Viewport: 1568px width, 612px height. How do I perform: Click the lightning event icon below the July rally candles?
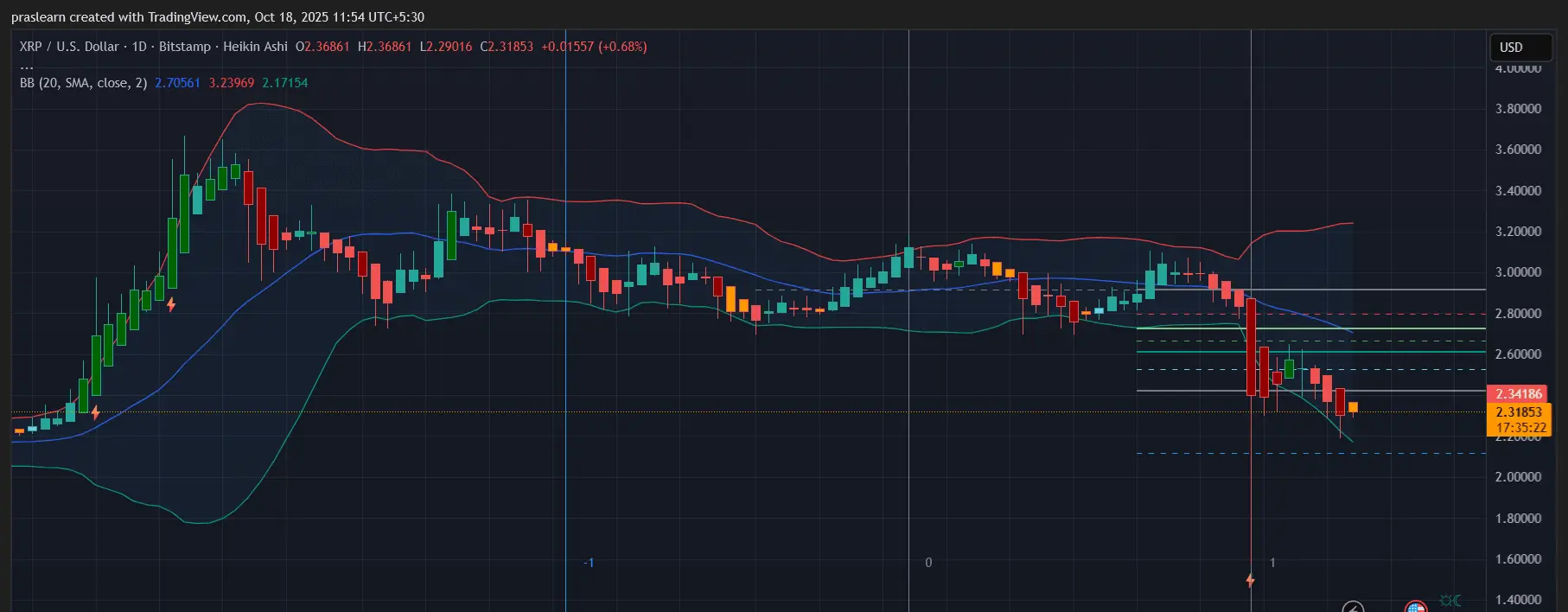(171, 304)
